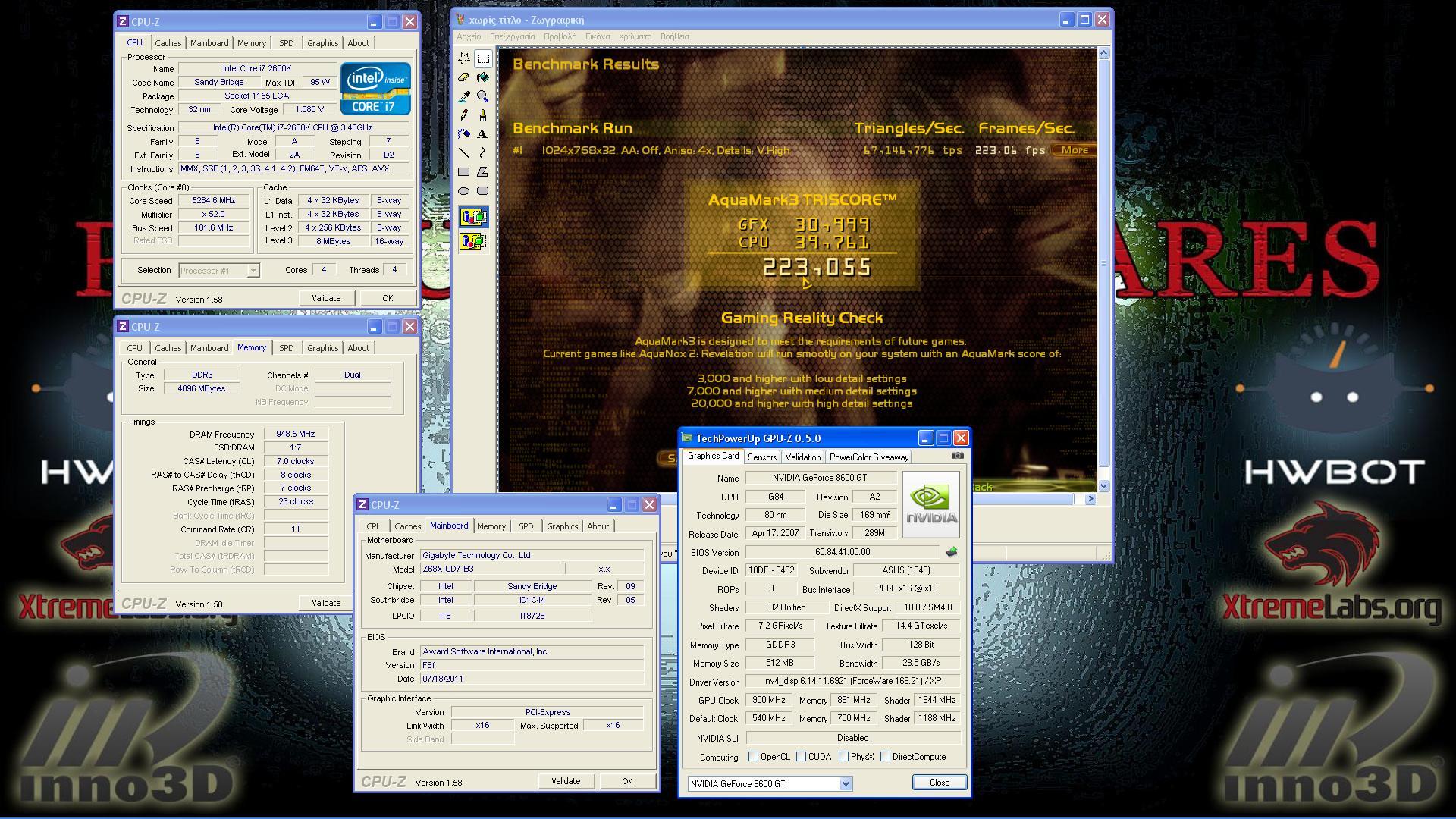Screen dimensions: 1456x819
Task: Select the Brush tool in Paint
Action: tap(483, 115)
